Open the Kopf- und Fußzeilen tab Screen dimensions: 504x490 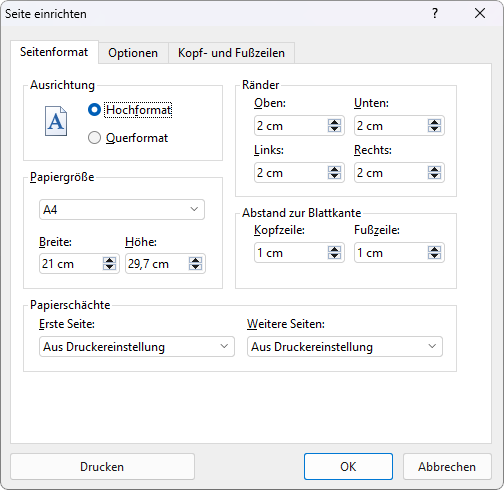click(231, 53)
